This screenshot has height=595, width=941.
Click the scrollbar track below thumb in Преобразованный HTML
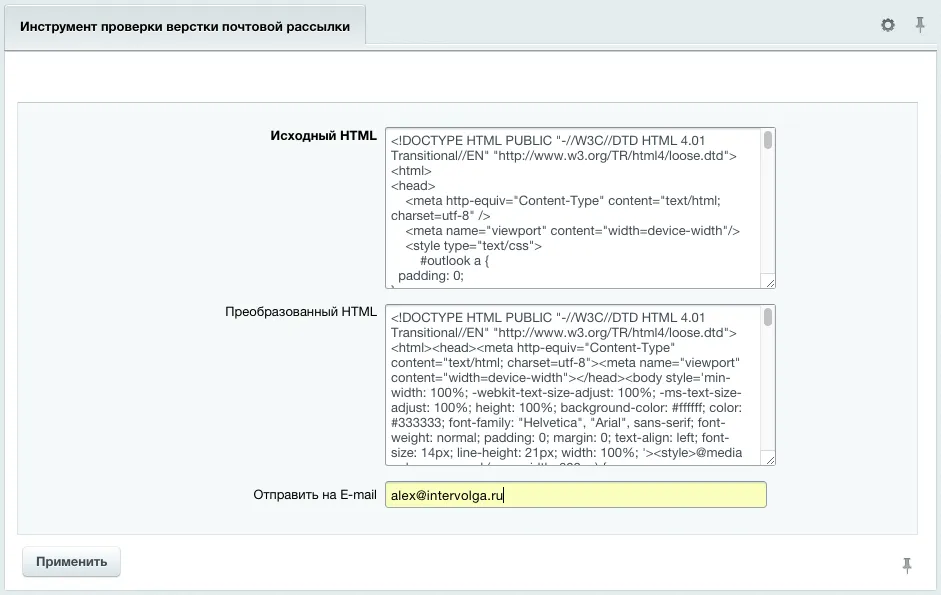pyautogui.click(x=768, y=400)
